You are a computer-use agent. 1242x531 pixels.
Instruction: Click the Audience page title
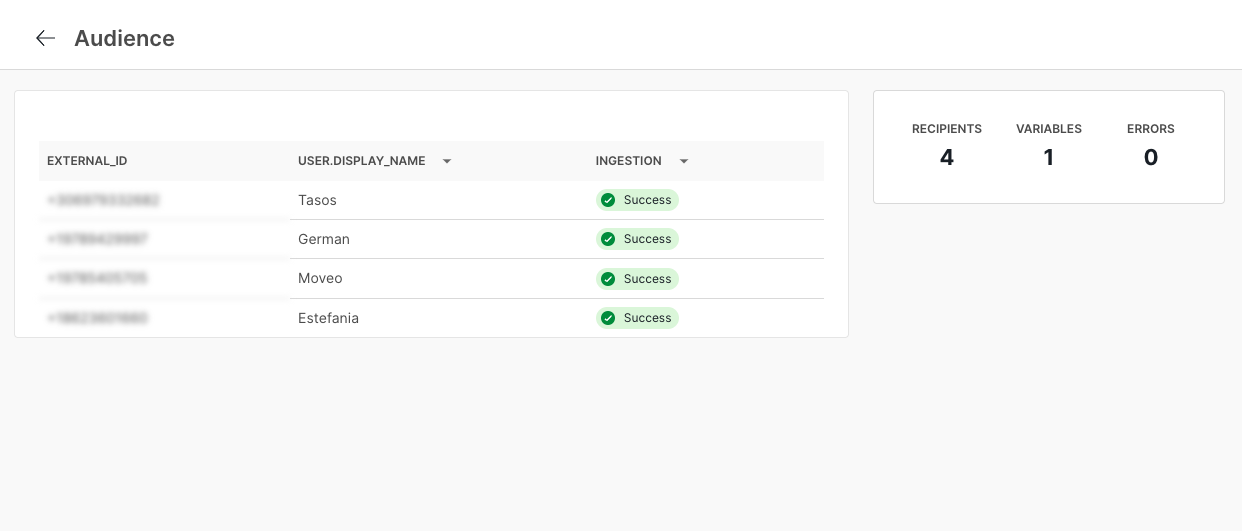124,38
